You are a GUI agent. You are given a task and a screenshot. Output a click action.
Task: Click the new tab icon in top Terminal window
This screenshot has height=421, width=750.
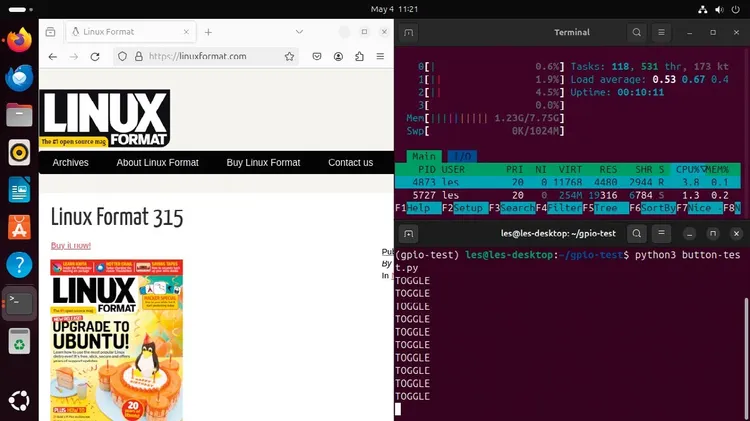(x=408, y=33)
